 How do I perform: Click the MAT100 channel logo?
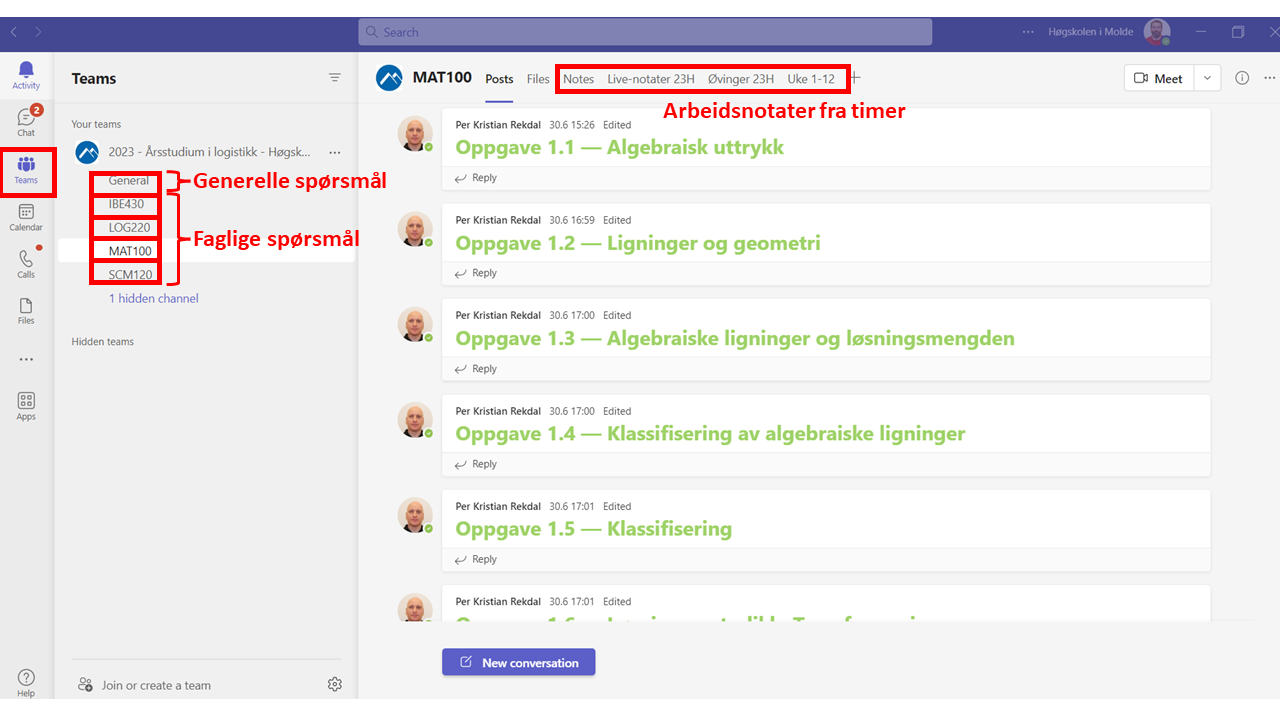coord(389,78)
